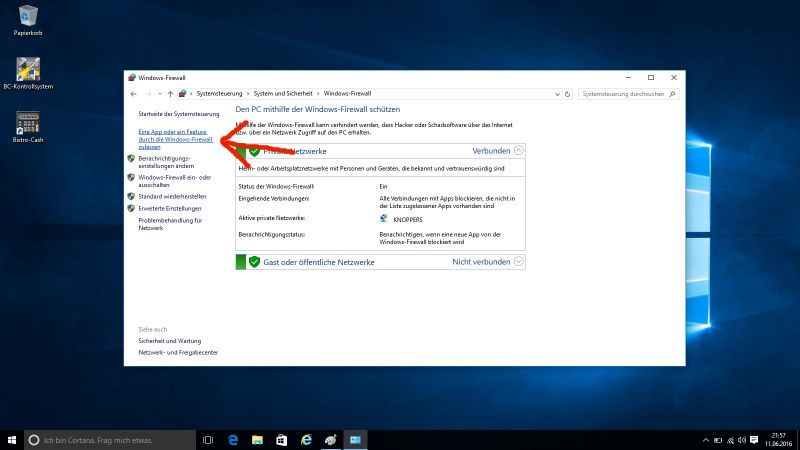Click Systemsteuerung in the breadcrumb
Viewport: 800px width, 450px height.
tap(219, 94)
